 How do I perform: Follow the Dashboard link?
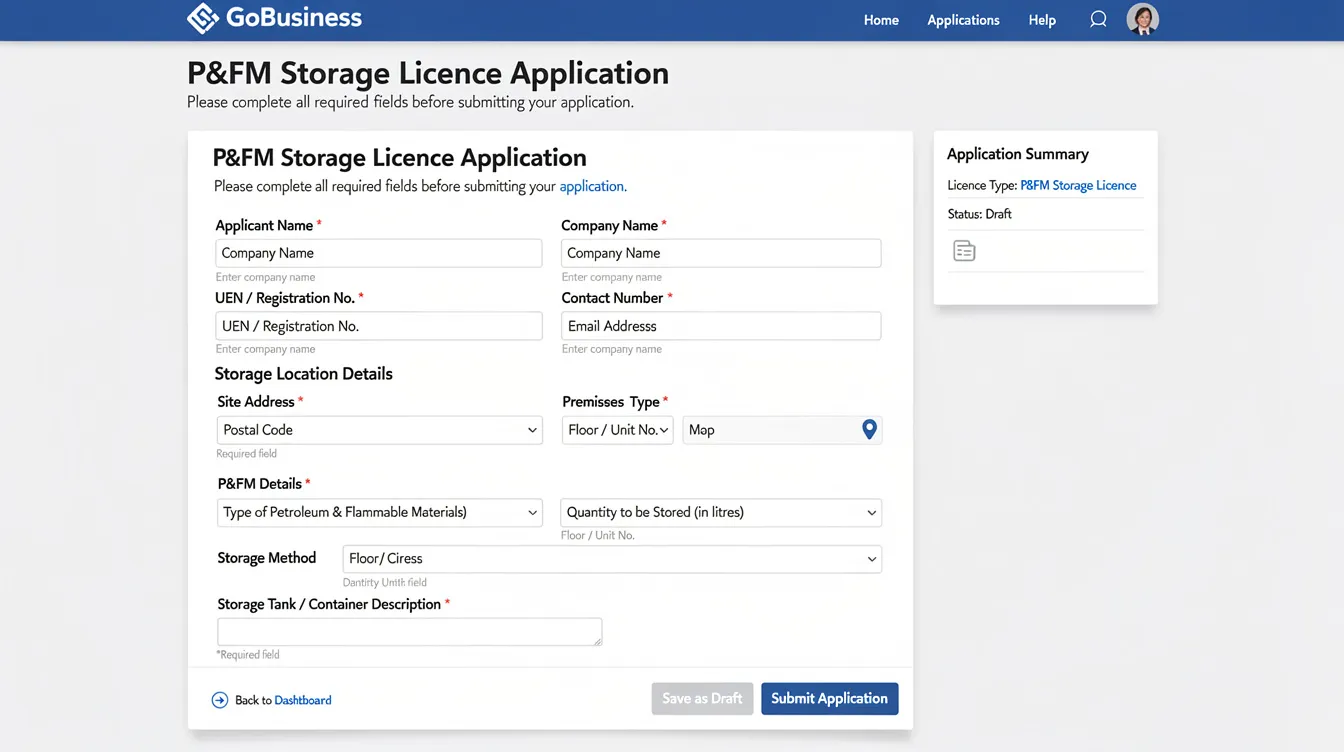click(303, 700)
